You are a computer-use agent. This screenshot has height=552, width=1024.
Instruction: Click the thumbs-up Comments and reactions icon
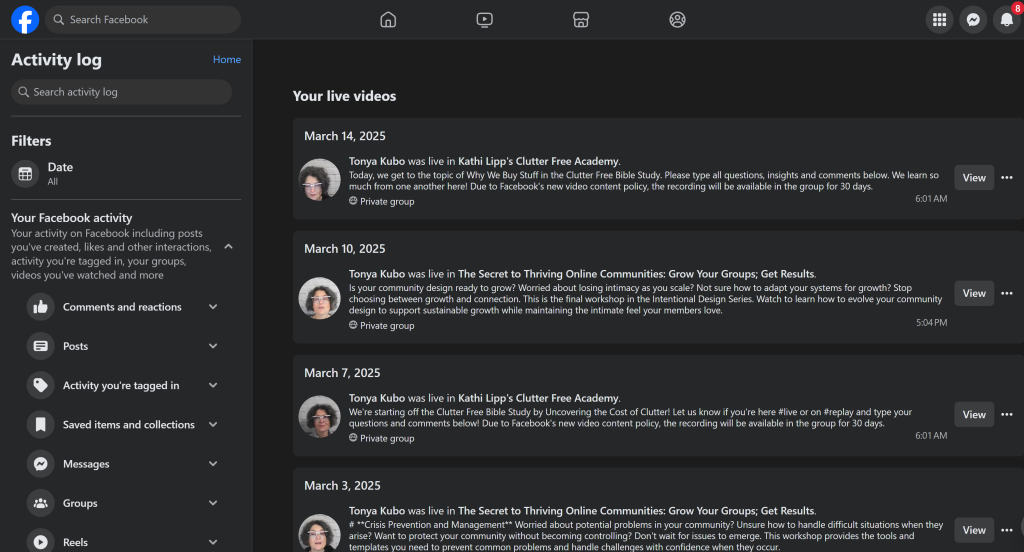click(x=40, y=307)
